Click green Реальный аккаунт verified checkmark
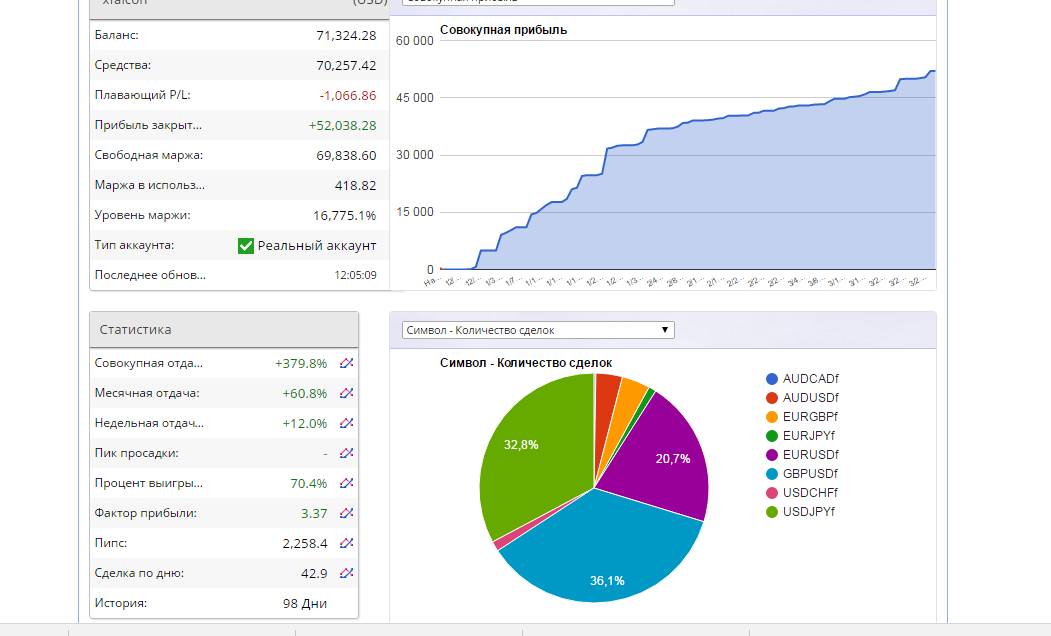1051x636 pixels. 246,246
